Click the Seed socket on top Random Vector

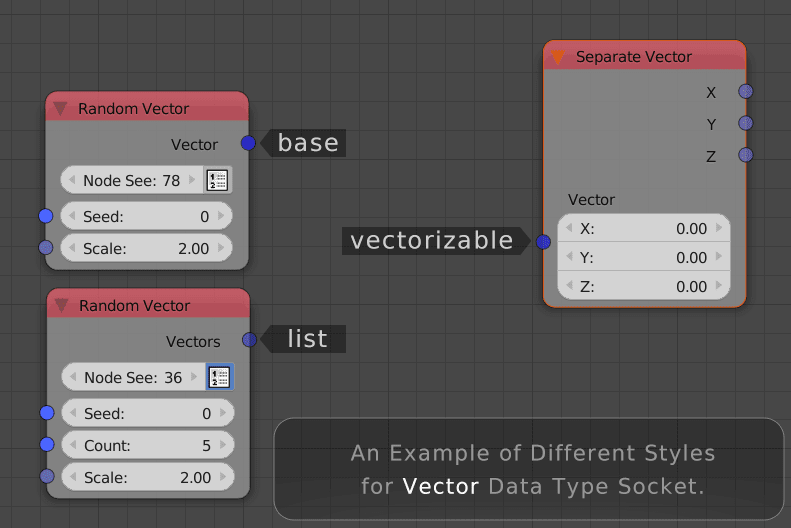(x=46, y=216)
